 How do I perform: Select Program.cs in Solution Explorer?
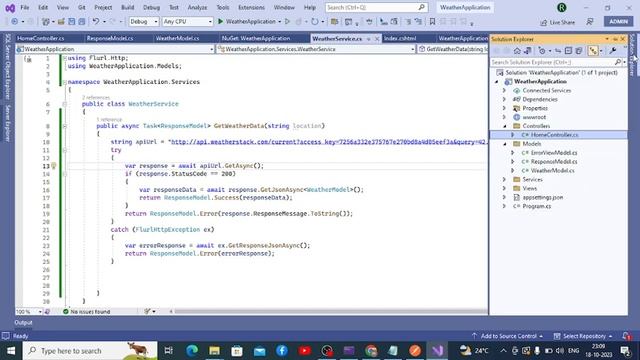tap(536, 207)
